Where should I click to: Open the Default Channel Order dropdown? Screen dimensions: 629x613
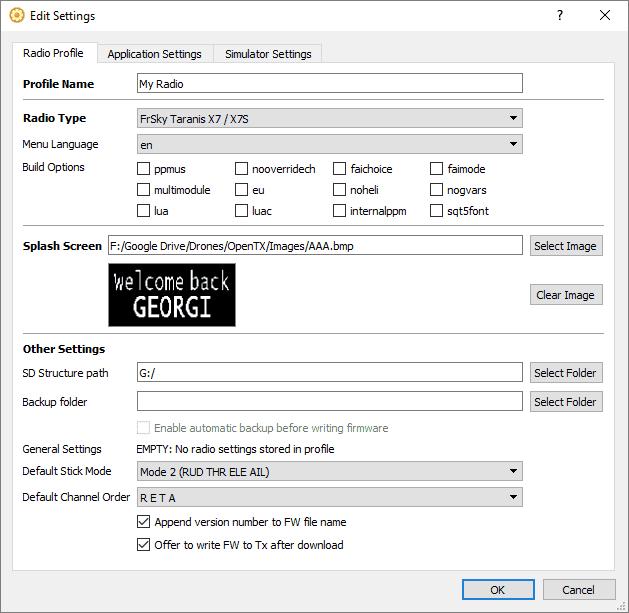330,497
